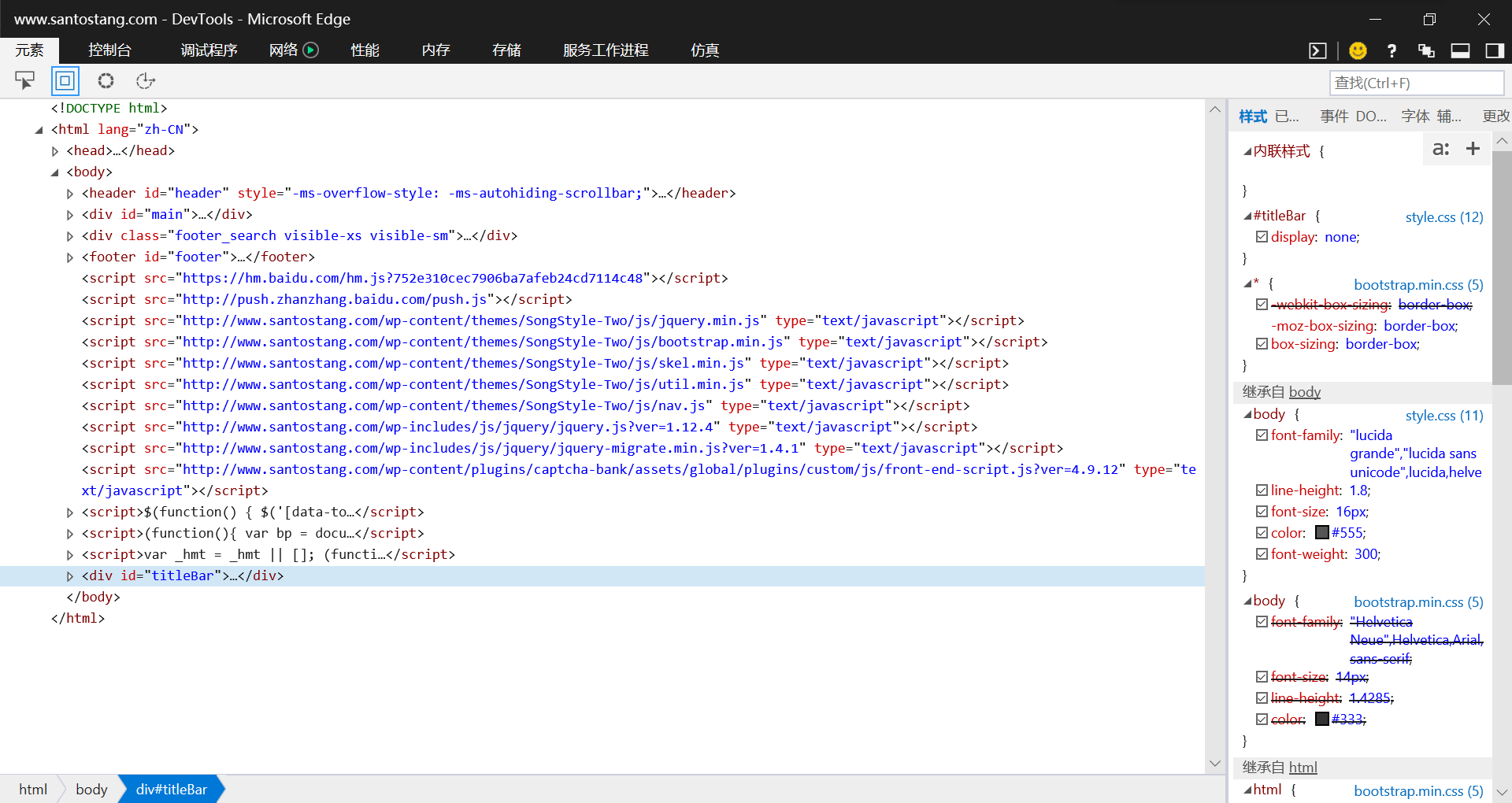Toggle the line-height: 1.8 checkbox
This screenshot has height=803, width=1512.
(x=1262, y=490)
